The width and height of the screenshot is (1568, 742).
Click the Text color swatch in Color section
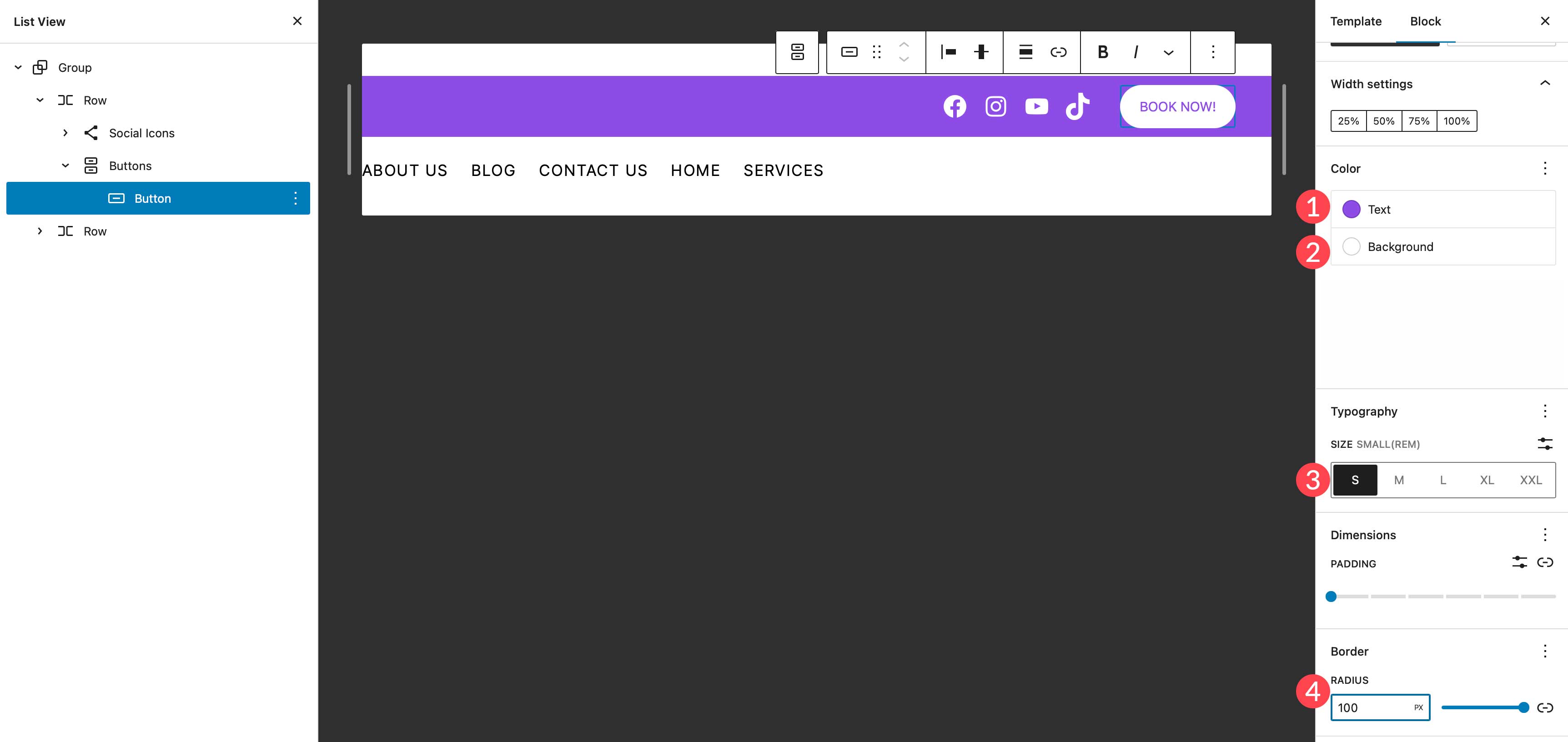(1351, 209)
